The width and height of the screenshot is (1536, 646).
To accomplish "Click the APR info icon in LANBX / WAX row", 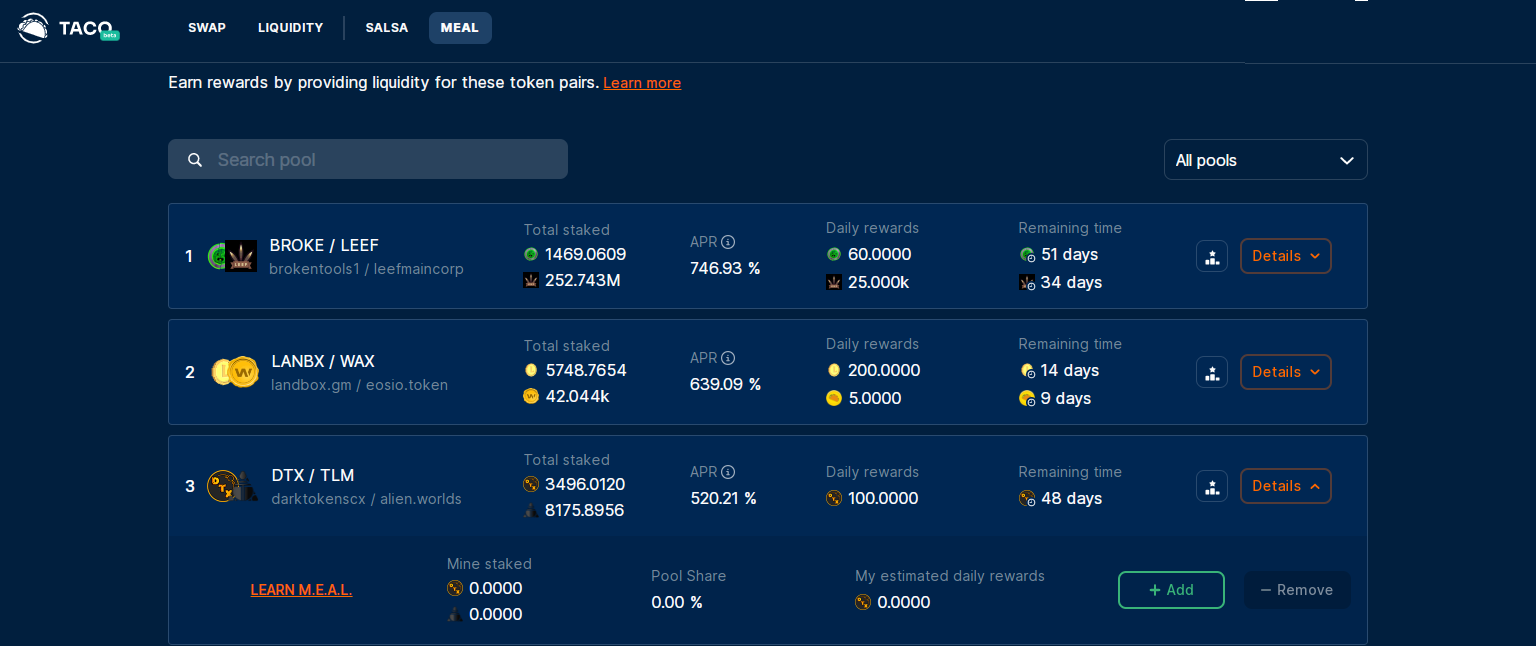I will (728, 358).
